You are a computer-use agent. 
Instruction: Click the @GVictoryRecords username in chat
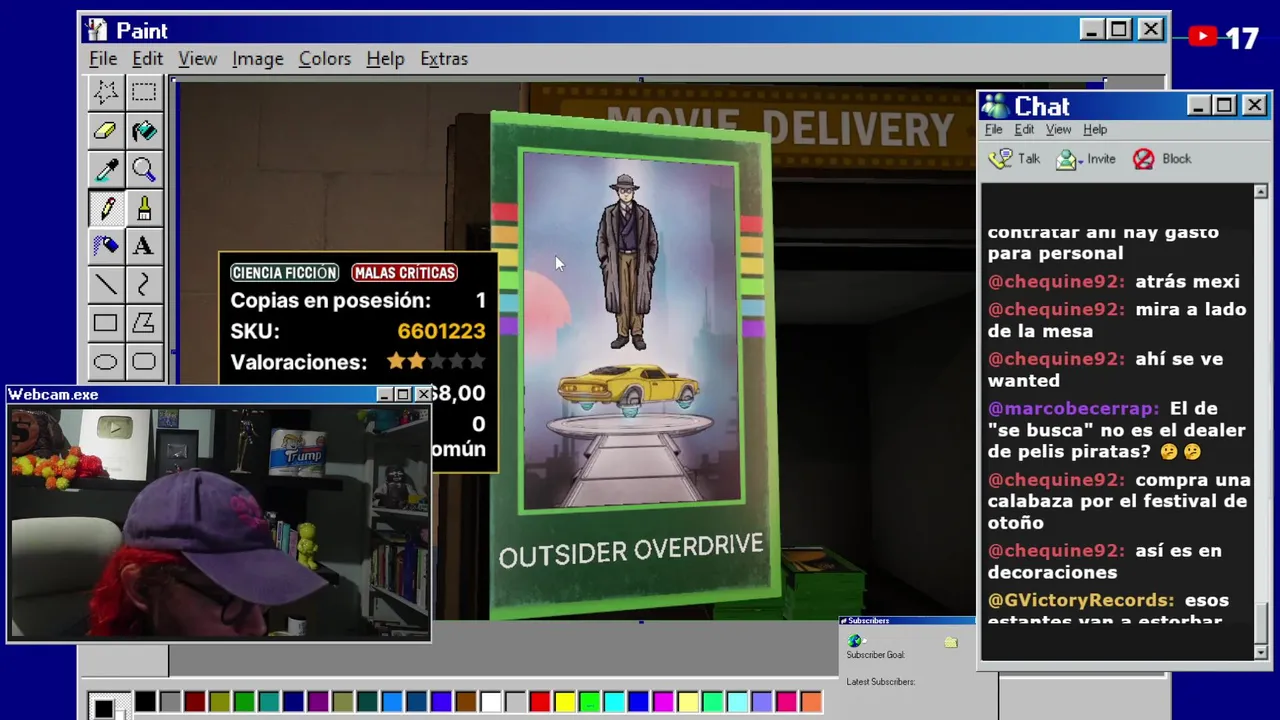click(1080, 600)
